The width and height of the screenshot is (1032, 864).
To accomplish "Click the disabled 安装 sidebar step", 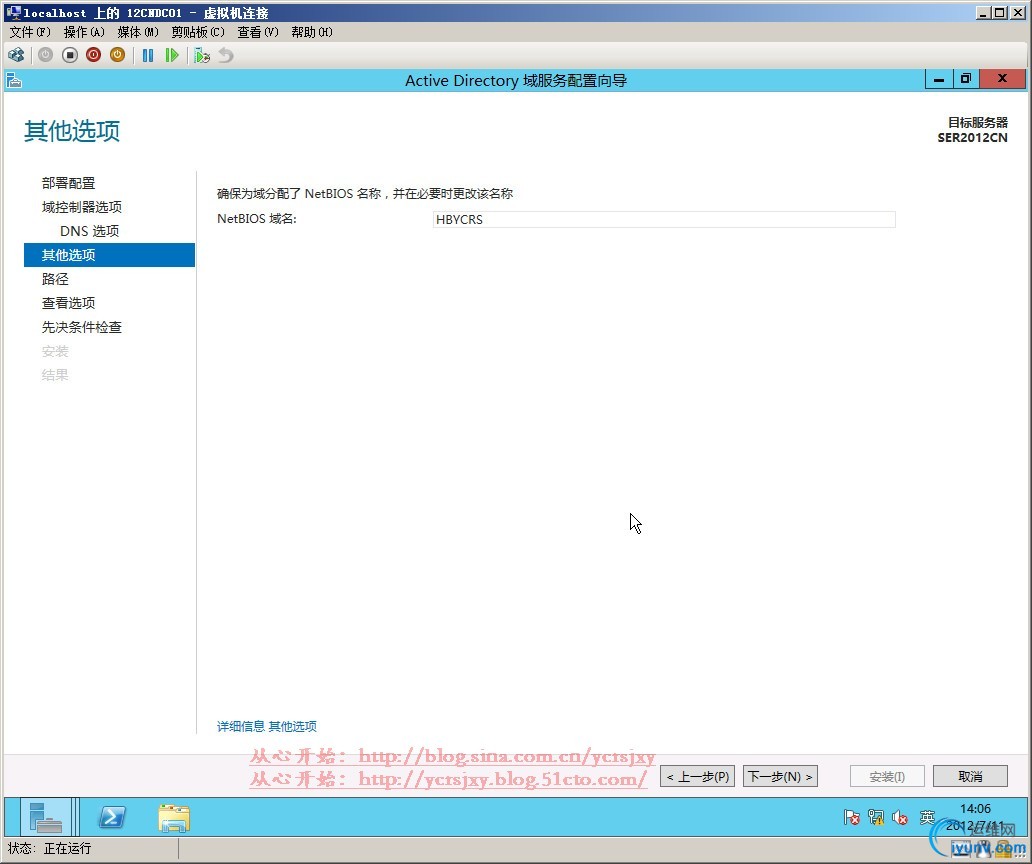I will point(55,351).
